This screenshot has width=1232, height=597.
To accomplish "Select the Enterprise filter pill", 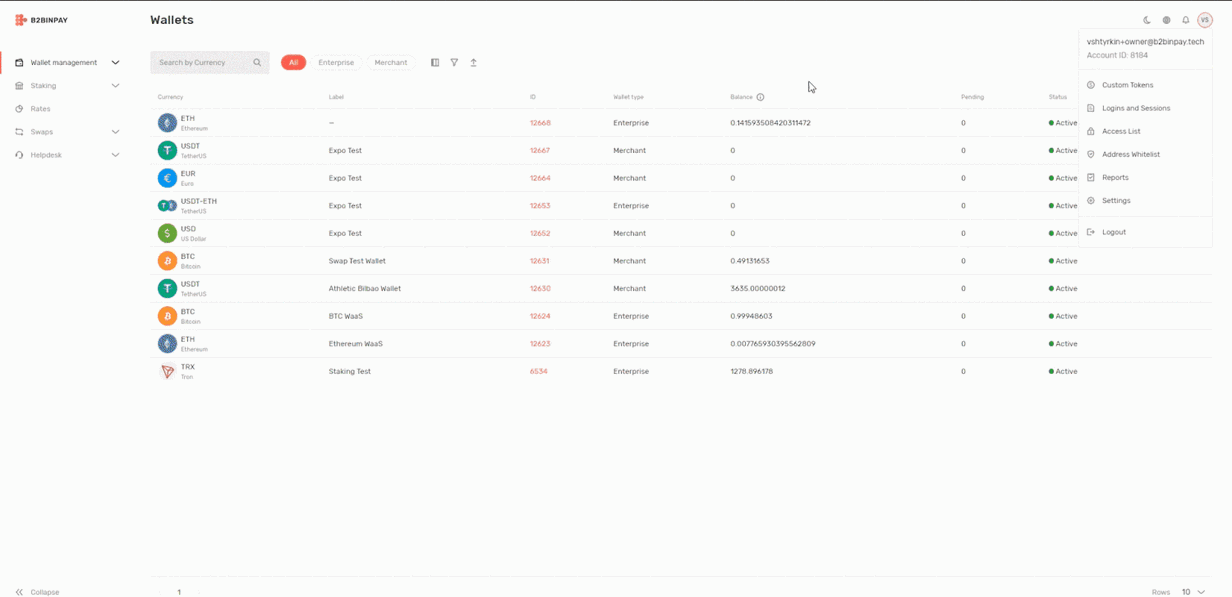I will coord(336,62).
